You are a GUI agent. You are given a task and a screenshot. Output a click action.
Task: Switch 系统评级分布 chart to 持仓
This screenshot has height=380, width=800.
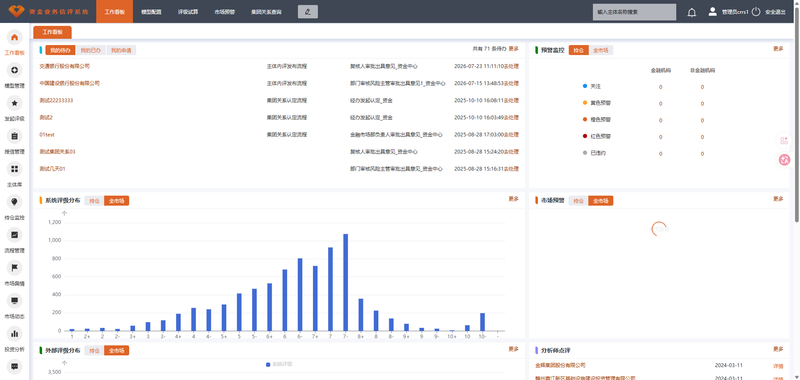[x=94, y=200]
